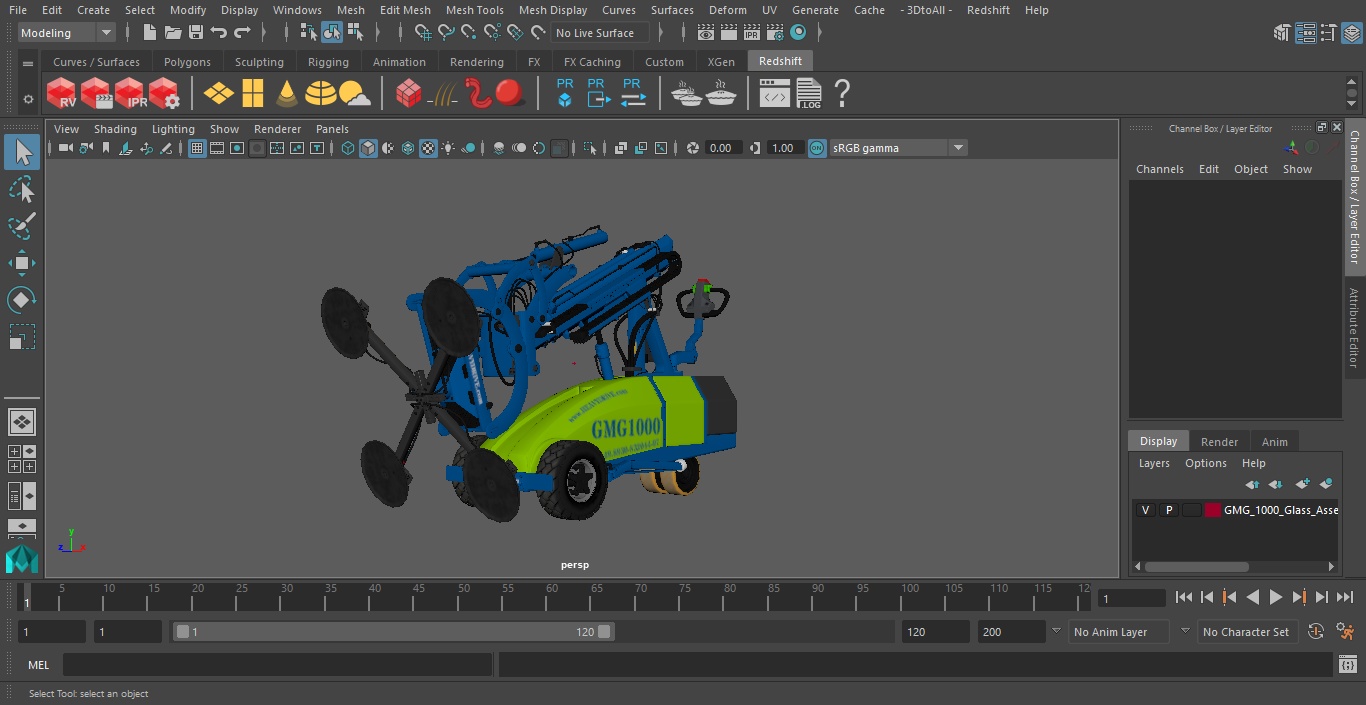The image size is (1366, 705).
Task: Toggle smooth shade all cube icon
Action: (x=368, y=148)
